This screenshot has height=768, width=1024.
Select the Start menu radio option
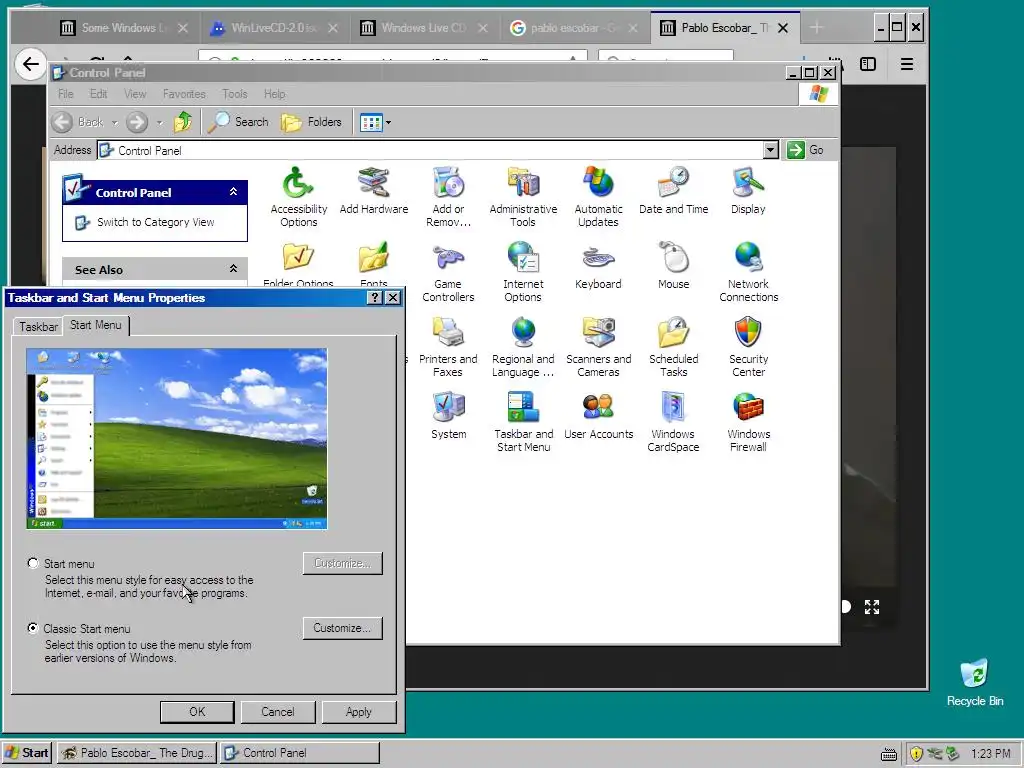(33, 563)
